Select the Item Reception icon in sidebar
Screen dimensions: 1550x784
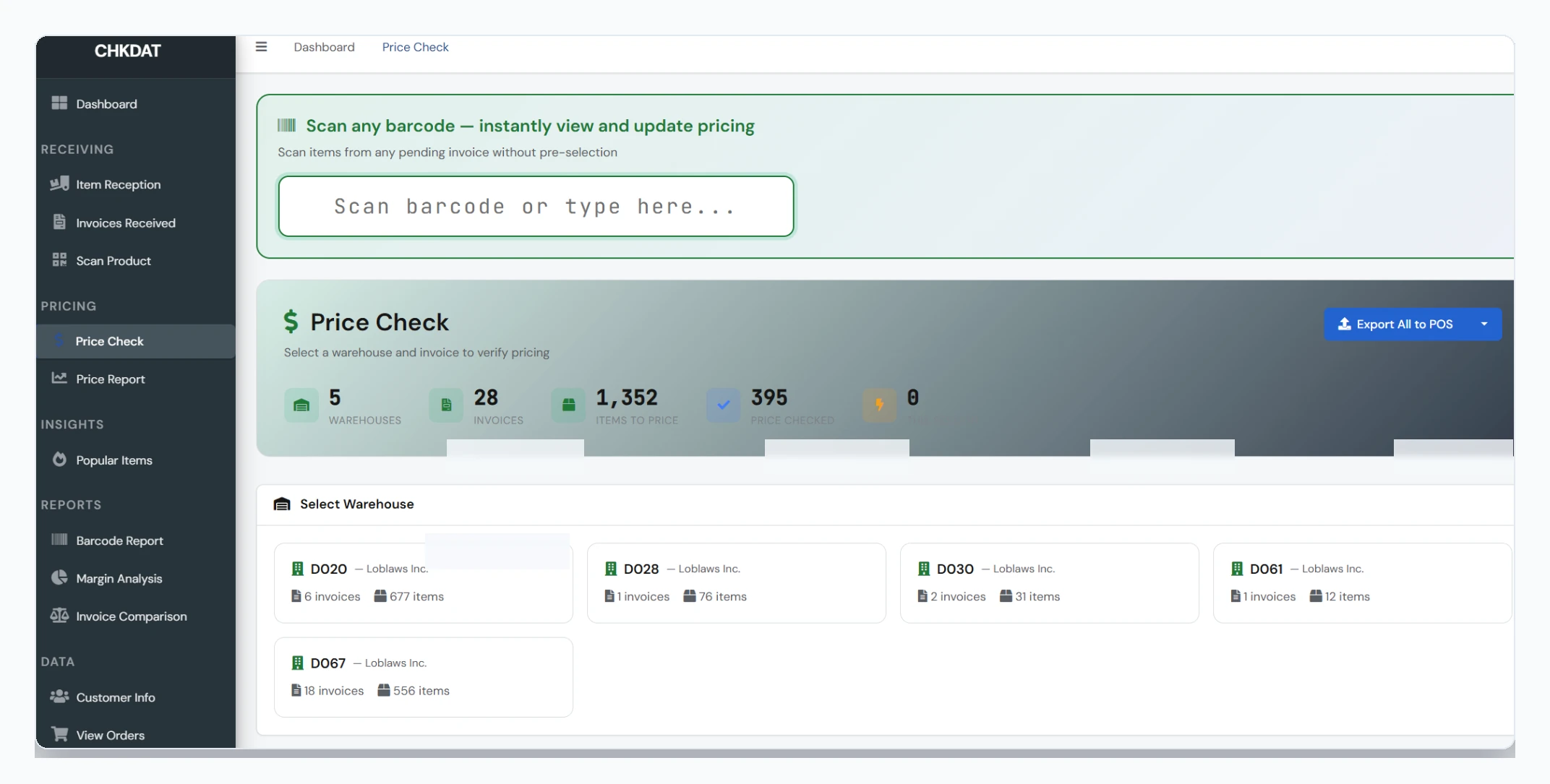(59, 184)
